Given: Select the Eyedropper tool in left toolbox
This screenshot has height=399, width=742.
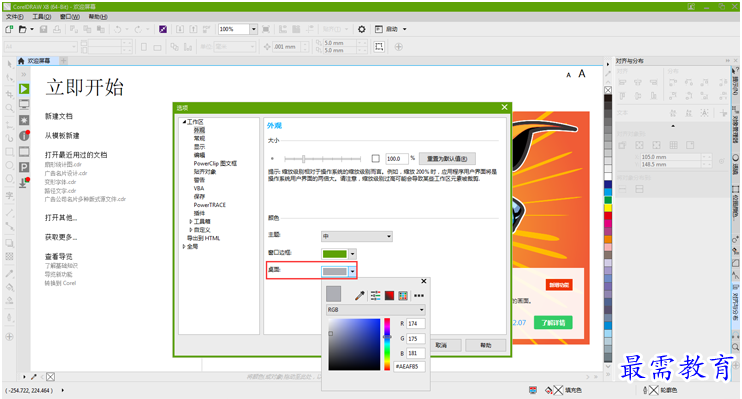Looking at the screenshot, I should (9, 274).
